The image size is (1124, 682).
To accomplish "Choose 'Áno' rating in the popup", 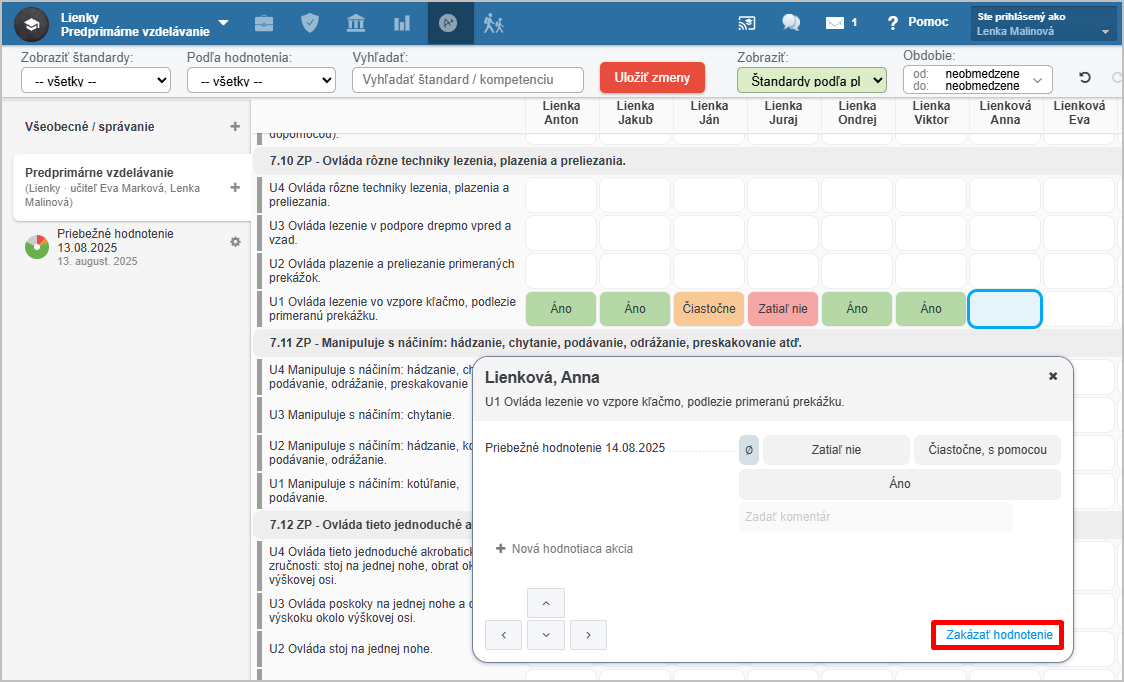I will point(899,484).
